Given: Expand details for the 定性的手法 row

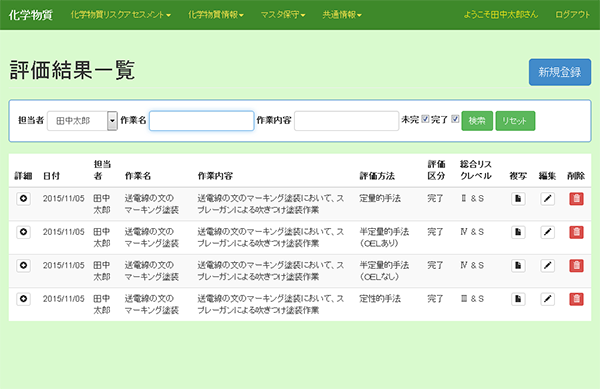Looking at the screenshot, I should click(x=23, y=299).
